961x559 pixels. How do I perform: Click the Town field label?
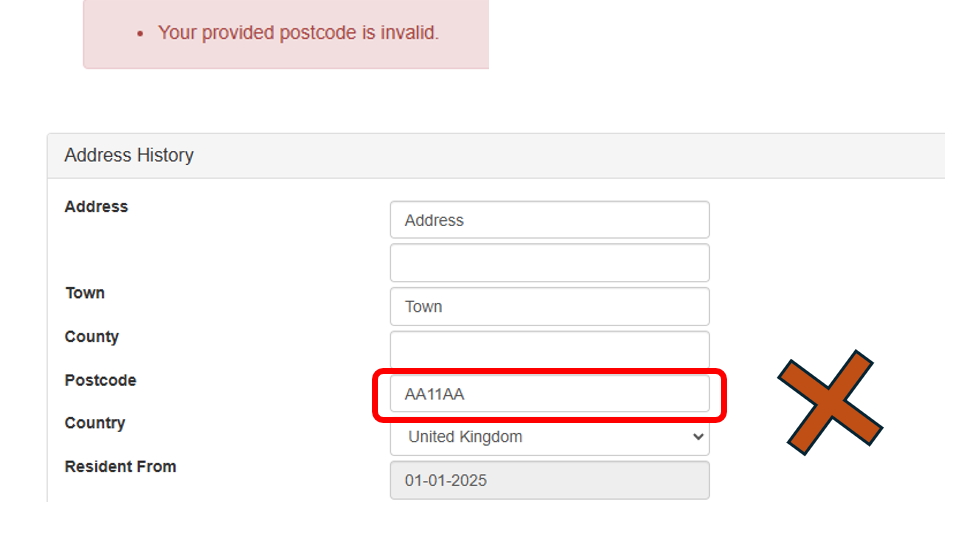pyautogui.click(x=85, y=293)
